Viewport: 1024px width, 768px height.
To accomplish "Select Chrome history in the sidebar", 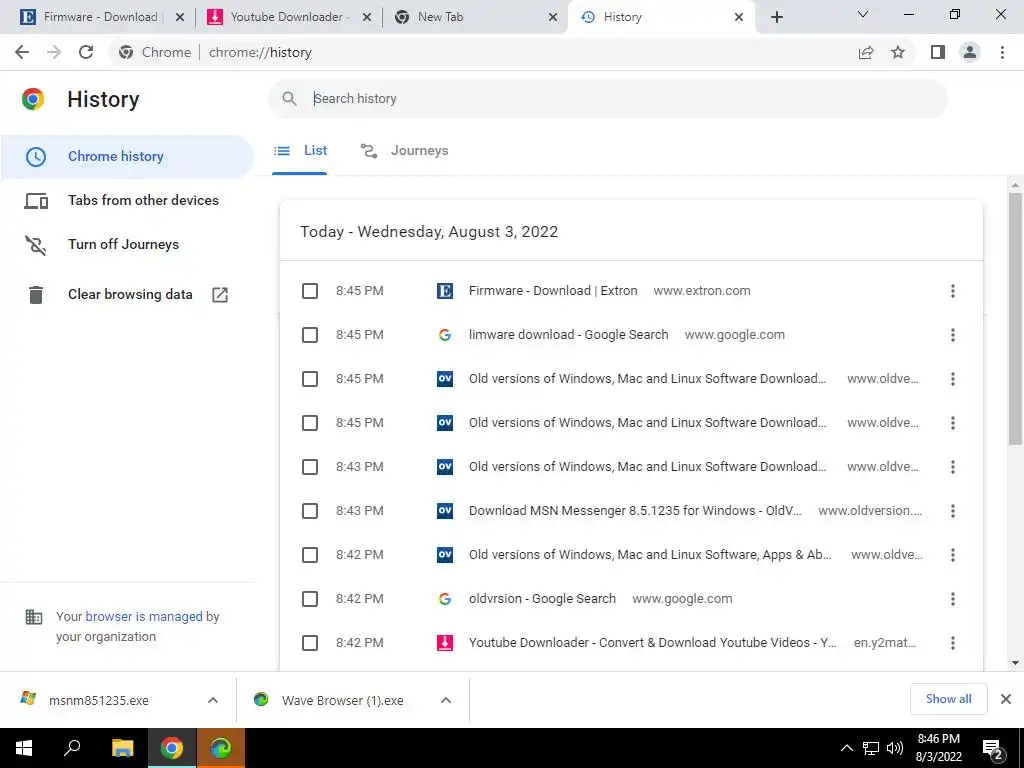I will [127, 157].
